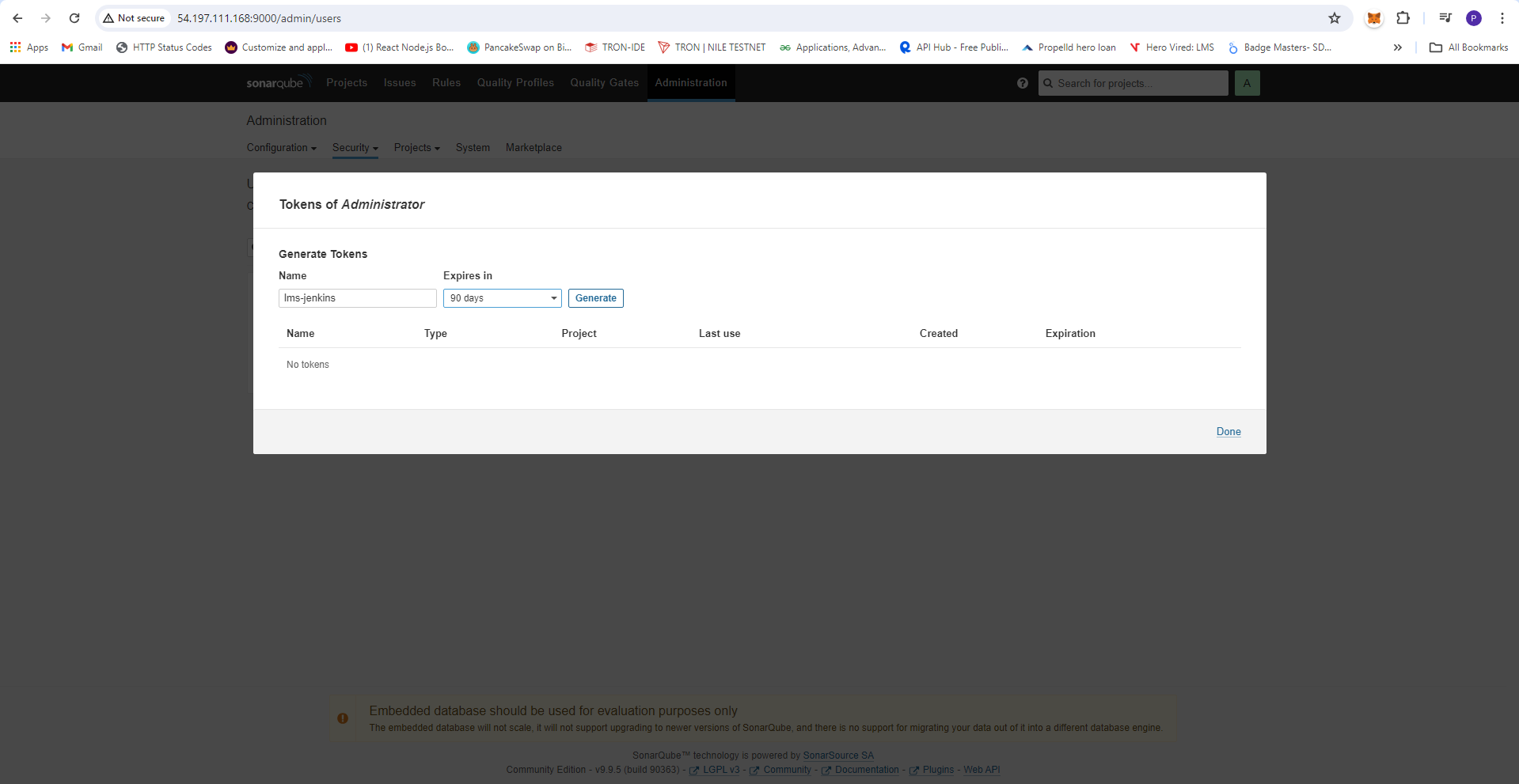Click Done to close the tokens dialog
1519x784 pixels.
(1228, 431)
